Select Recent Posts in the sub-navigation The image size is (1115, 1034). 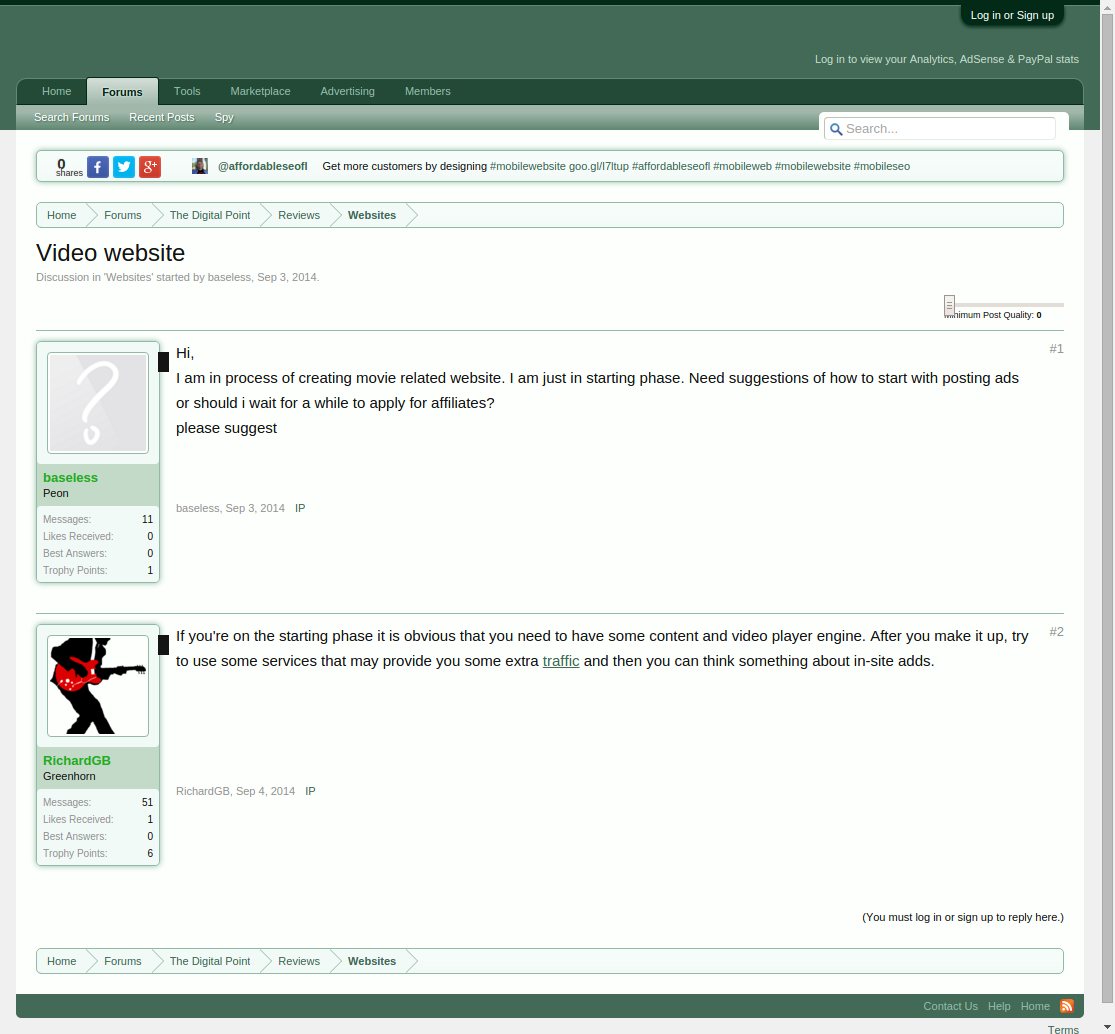[x=161, y=117]
